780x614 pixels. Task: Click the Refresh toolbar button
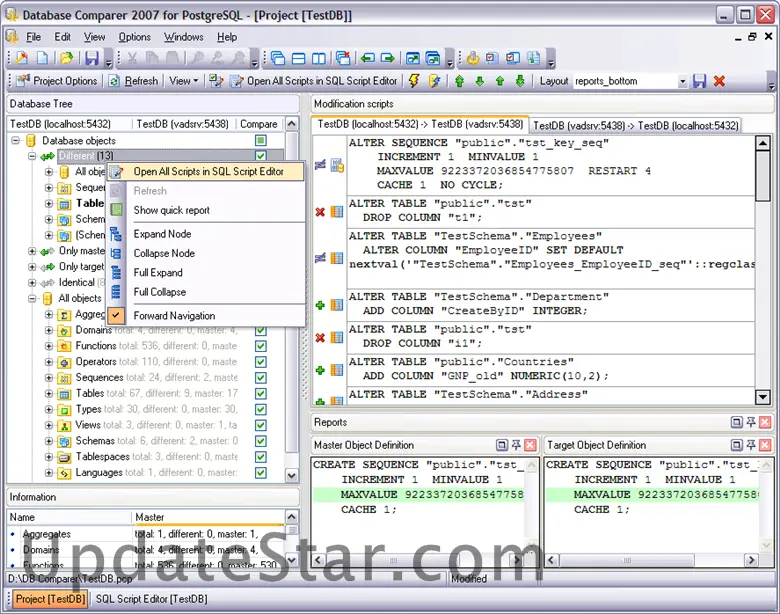coord(134,81)
